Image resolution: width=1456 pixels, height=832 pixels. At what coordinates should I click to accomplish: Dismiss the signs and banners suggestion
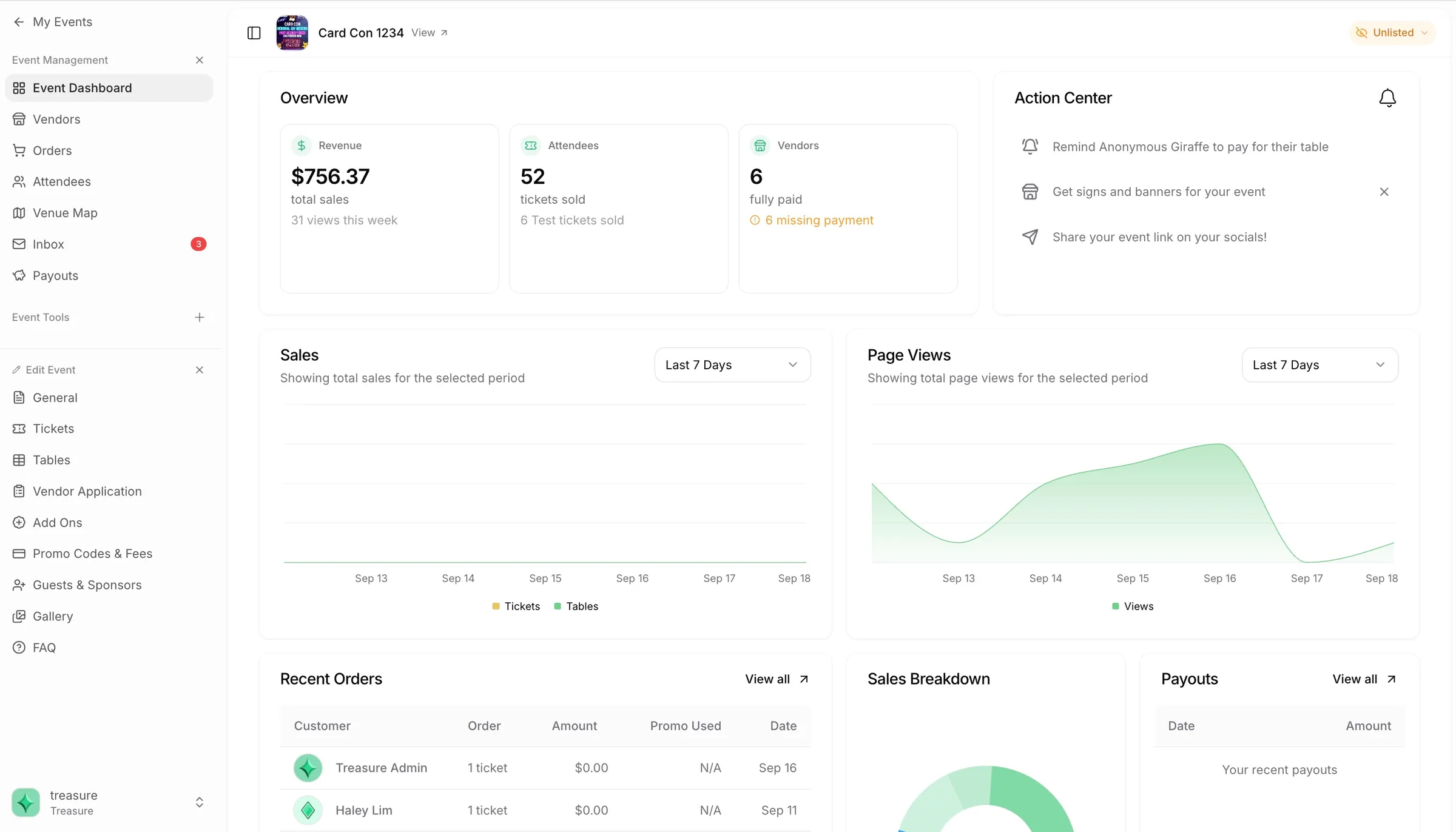[1384, 192]
